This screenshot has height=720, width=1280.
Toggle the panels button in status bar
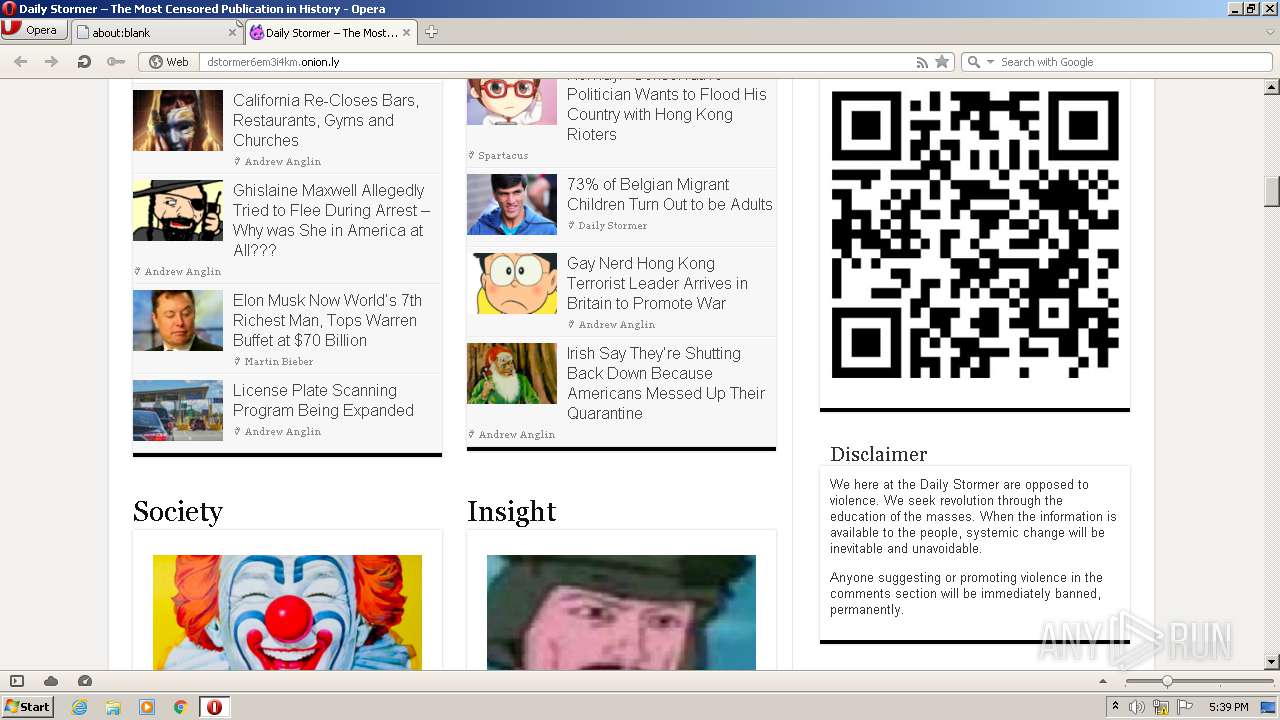(17, 681)
